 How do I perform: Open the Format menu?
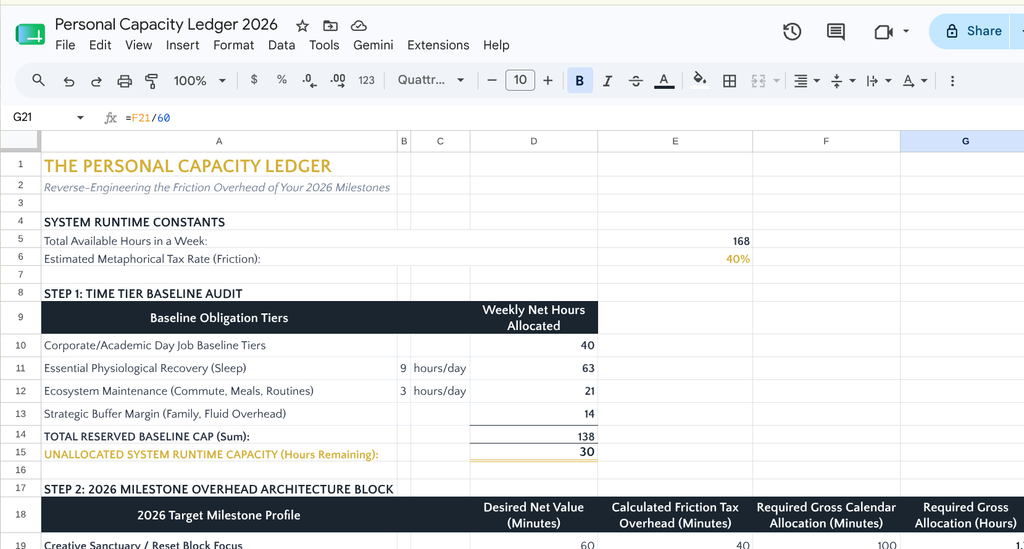233,45
